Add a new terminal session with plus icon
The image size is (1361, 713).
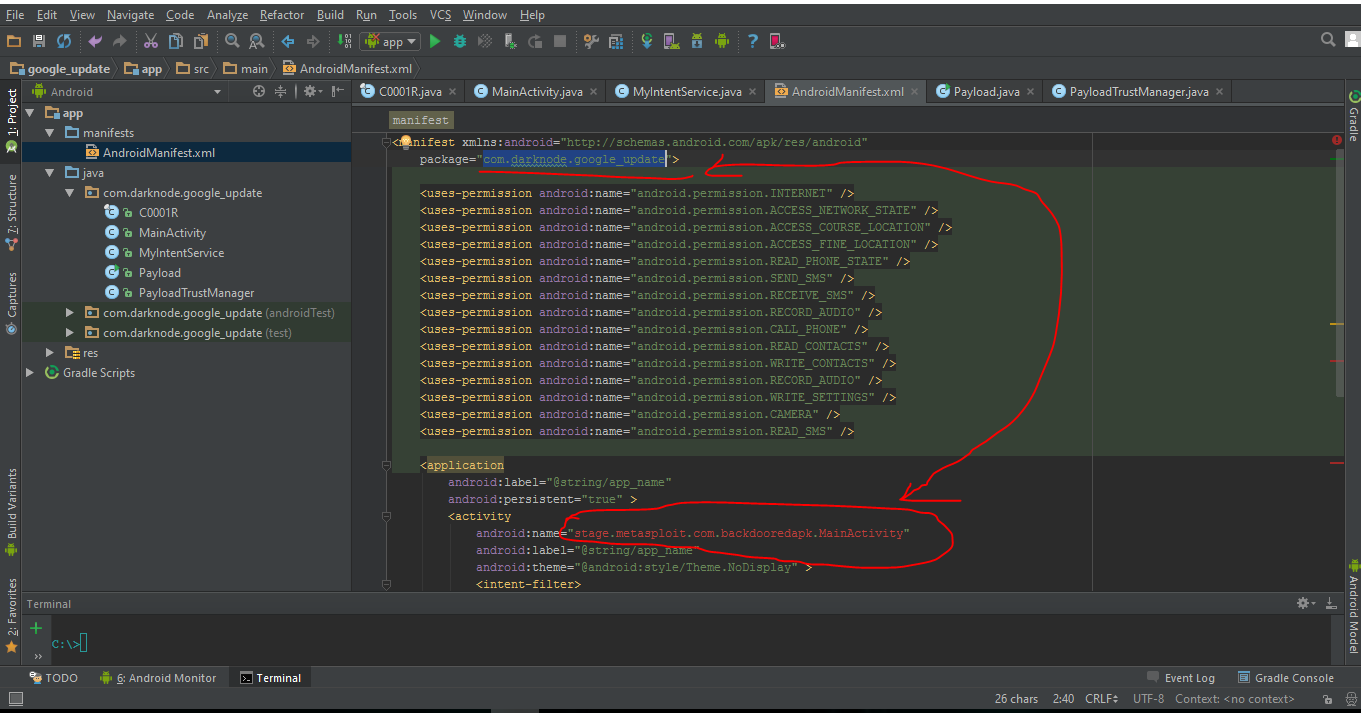point(37,628)
